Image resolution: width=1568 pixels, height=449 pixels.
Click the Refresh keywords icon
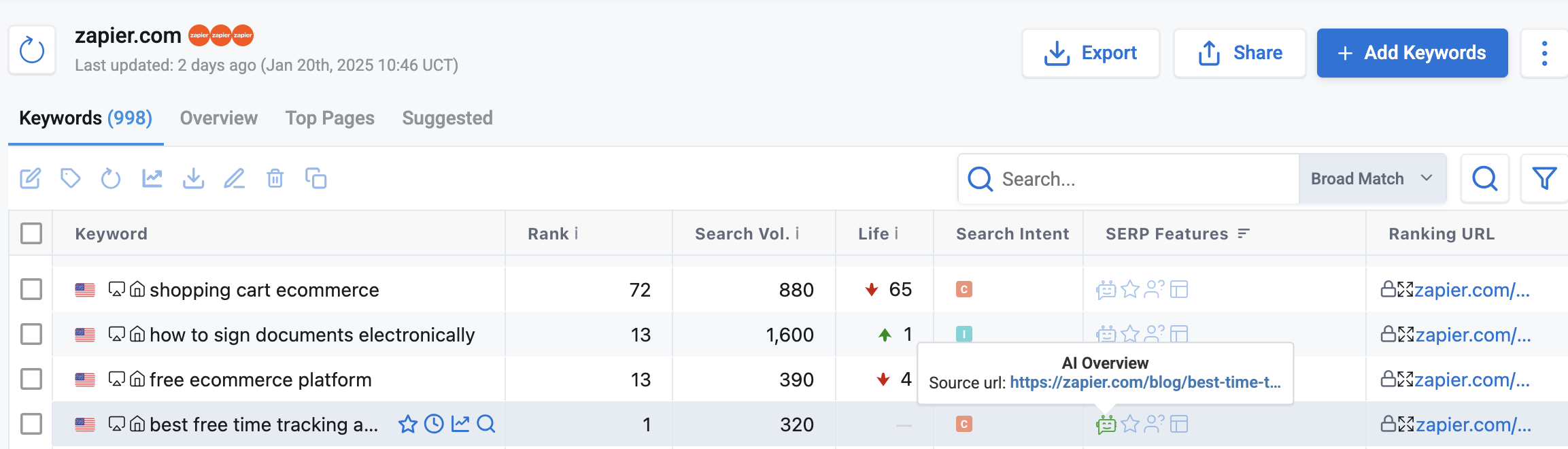tap(111, 178)
